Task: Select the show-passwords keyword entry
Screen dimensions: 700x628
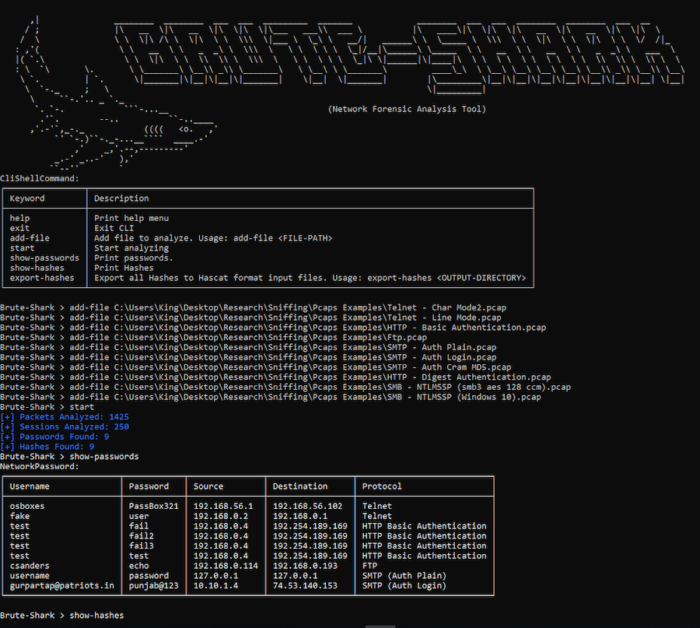Action: (44, 258)
